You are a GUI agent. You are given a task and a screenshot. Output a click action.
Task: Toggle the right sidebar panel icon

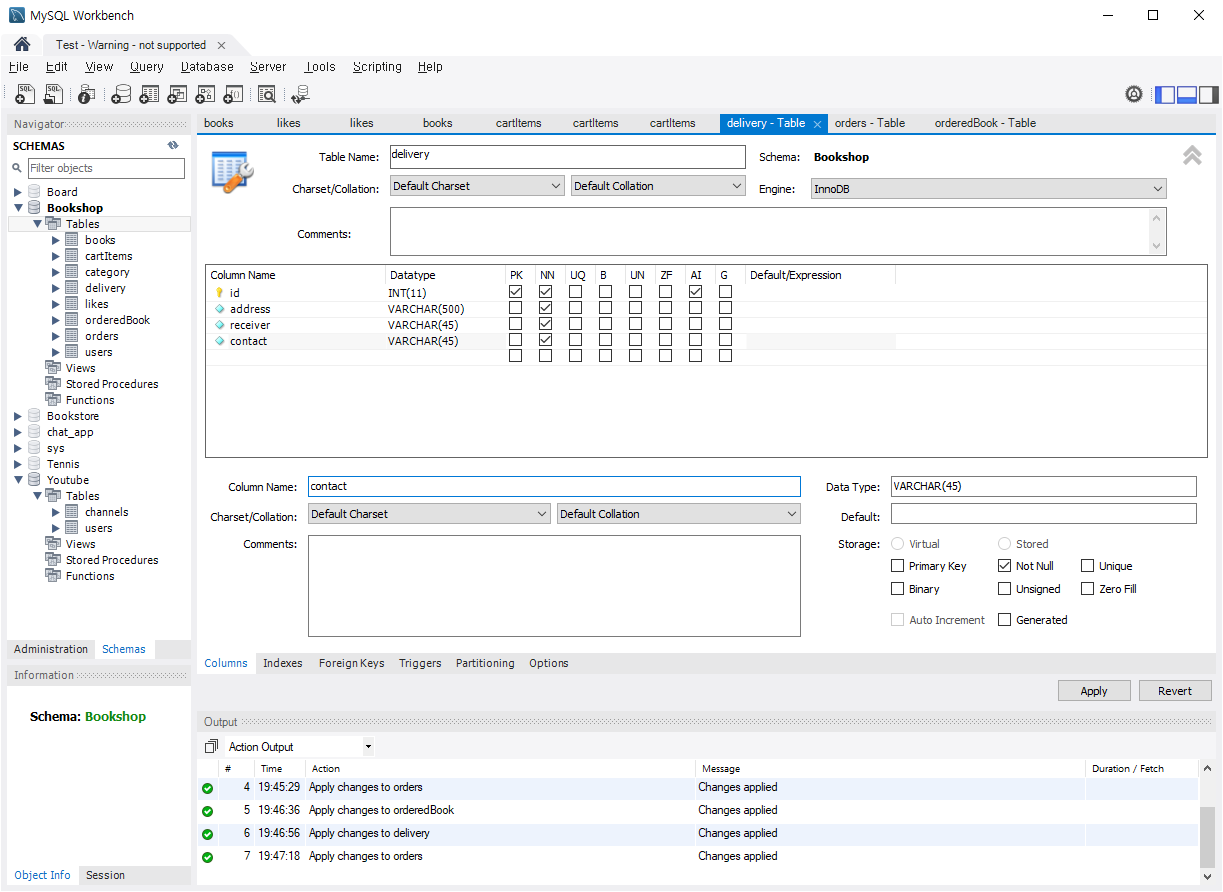point(1209,95)
